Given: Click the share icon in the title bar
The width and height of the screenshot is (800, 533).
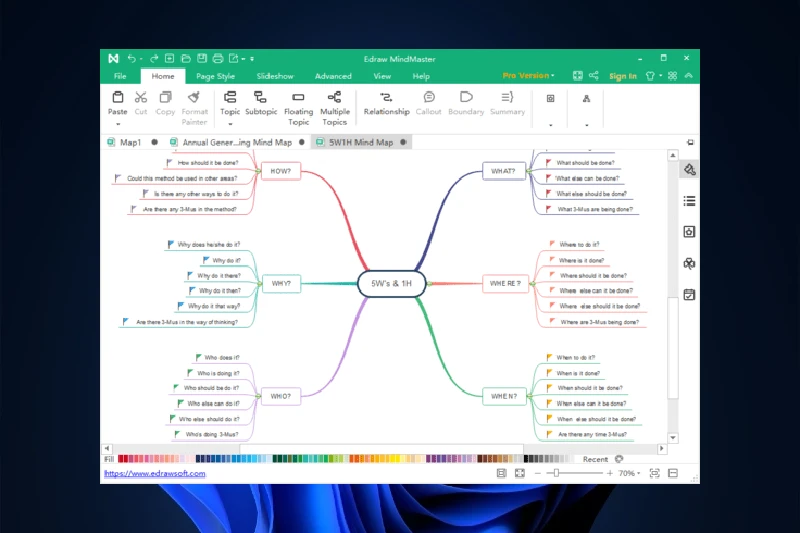Looking at the screenshot, I should 594,75.
